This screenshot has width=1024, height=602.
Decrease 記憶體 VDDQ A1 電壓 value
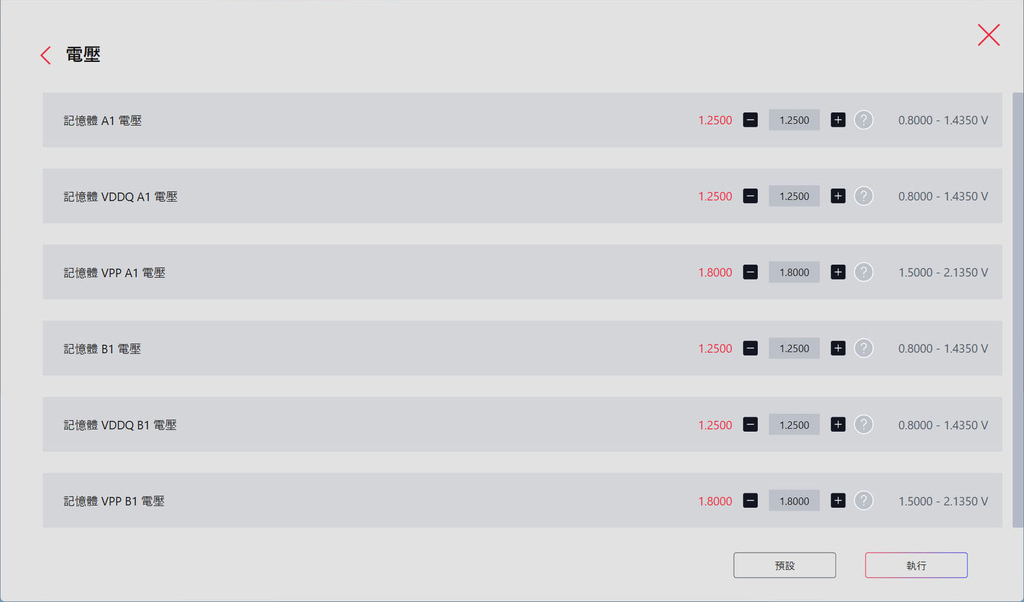coord(750,196)
